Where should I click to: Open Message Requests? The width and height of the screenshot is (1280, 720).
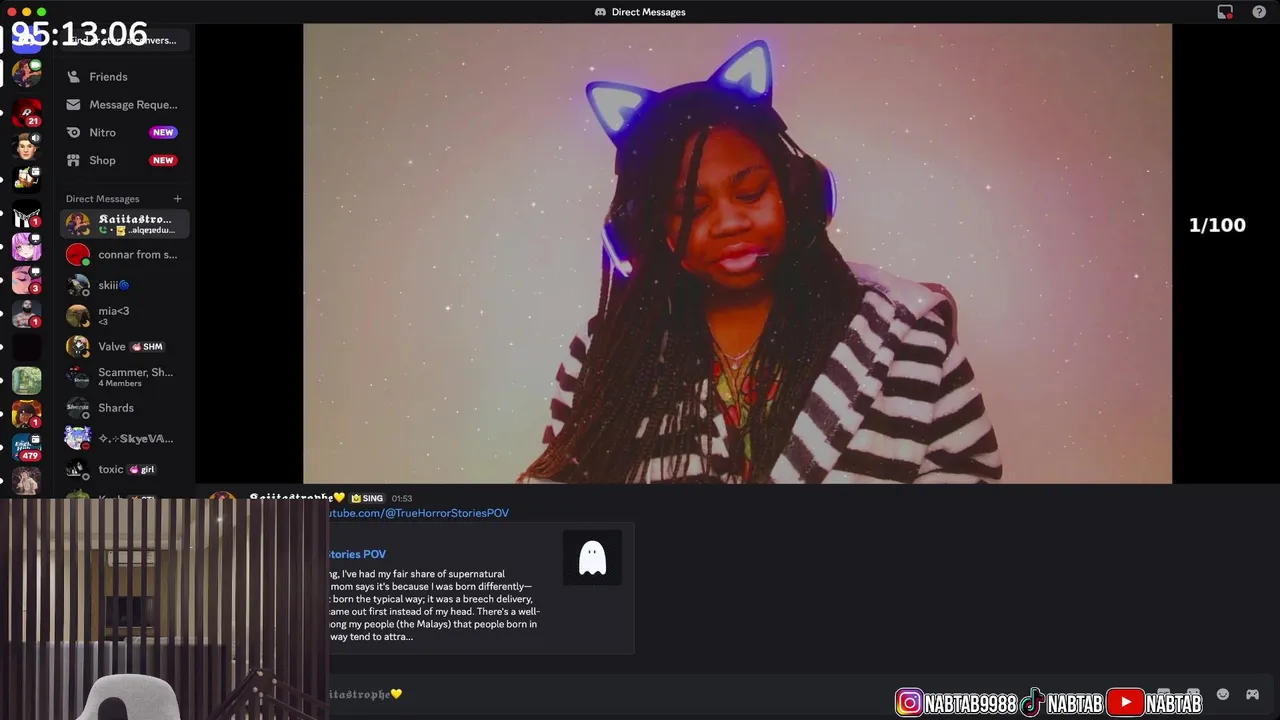click(125, 105)
